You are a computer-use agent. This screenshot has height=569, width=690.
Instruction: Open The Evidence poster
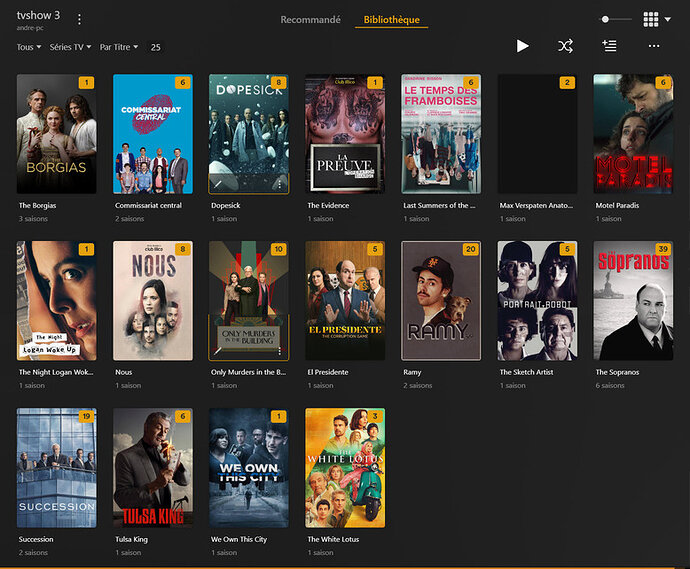click(x=345, y=134)
